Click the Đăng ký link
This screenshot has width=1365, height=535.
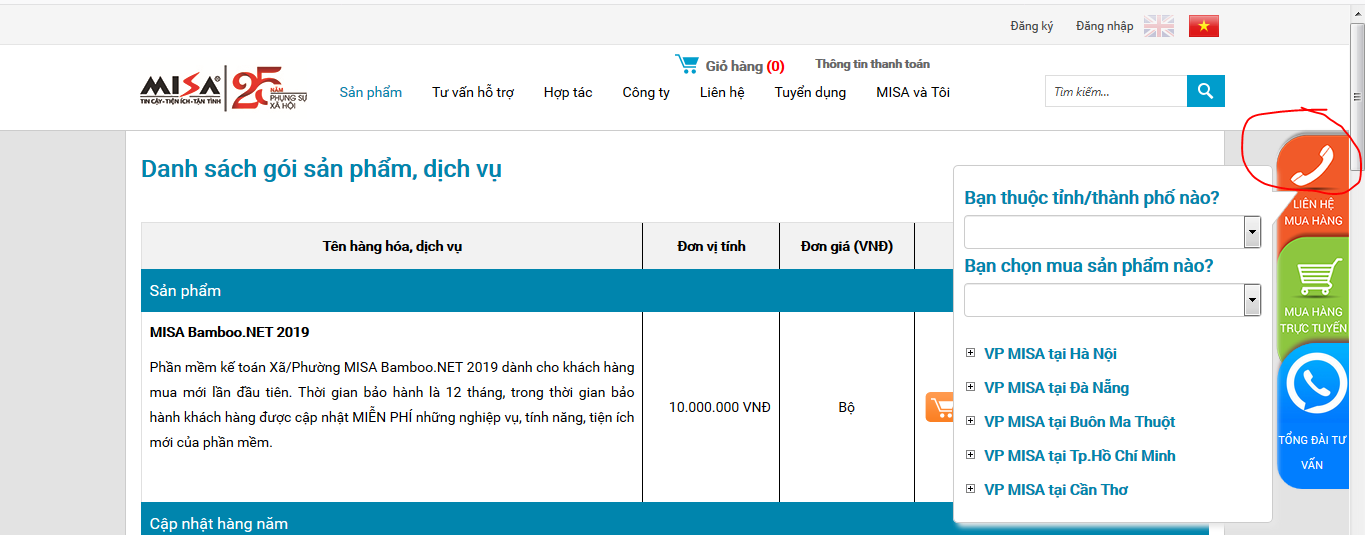pyautogui.click(x=1032, y=26)
